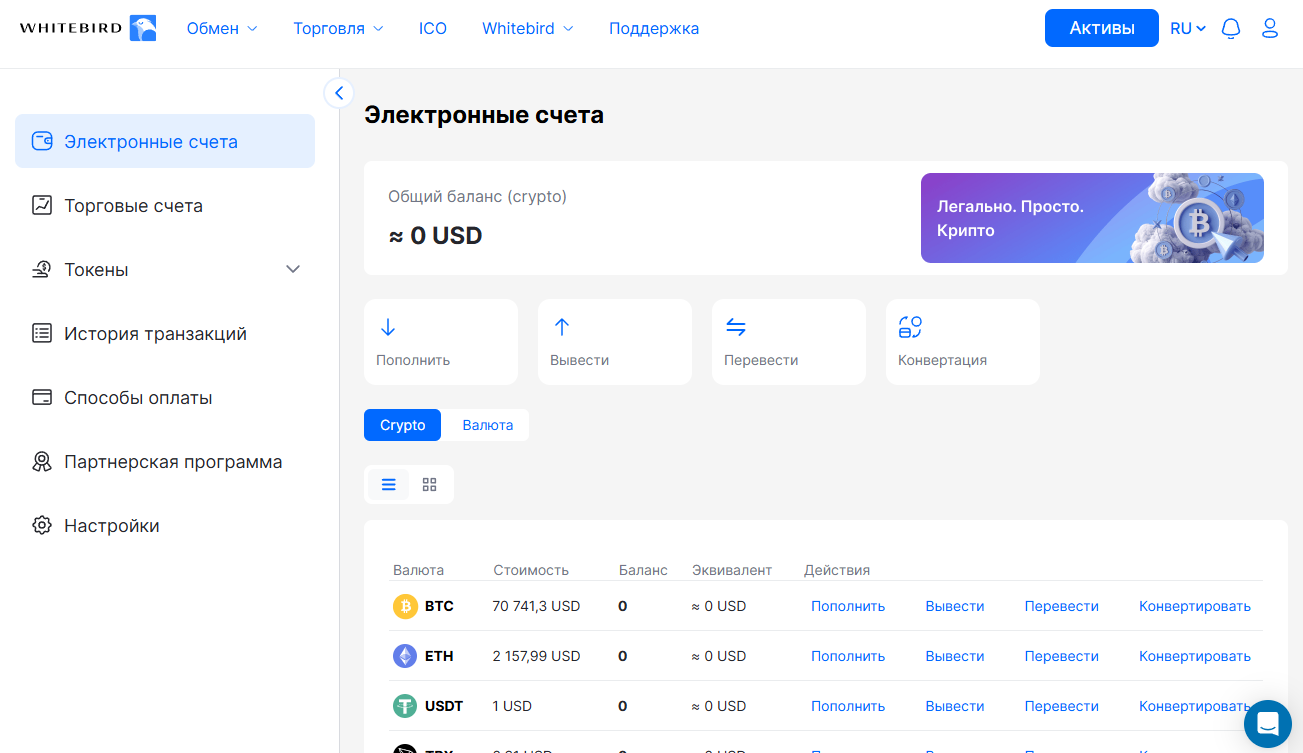Expand the Токены sidebar section

pos(293,269)
